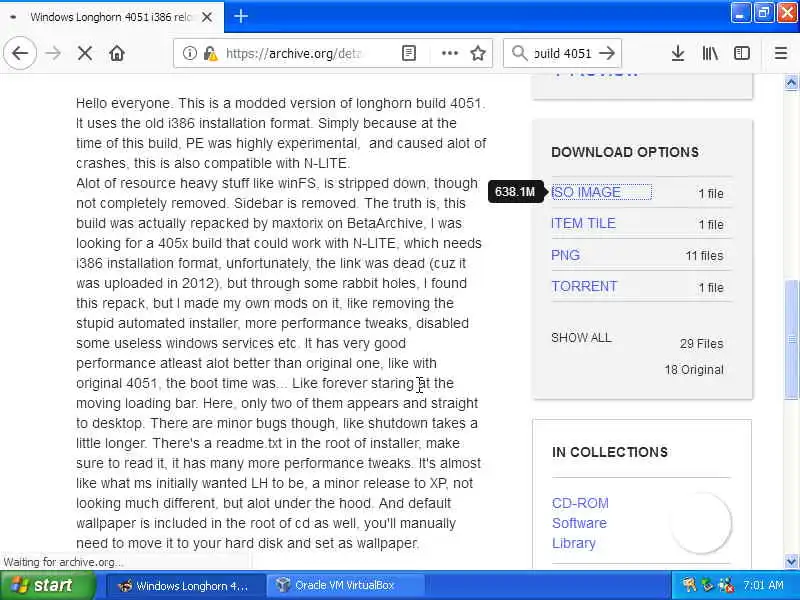Click the first system tray icon

689,585
